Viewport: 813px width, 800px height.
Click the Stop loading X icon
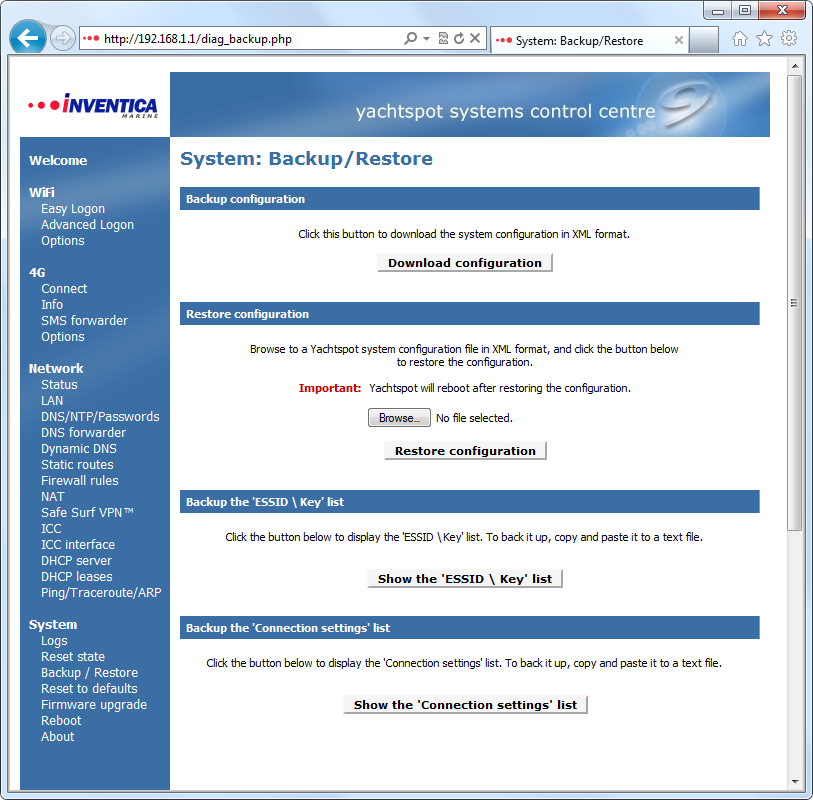coord(475,38)
